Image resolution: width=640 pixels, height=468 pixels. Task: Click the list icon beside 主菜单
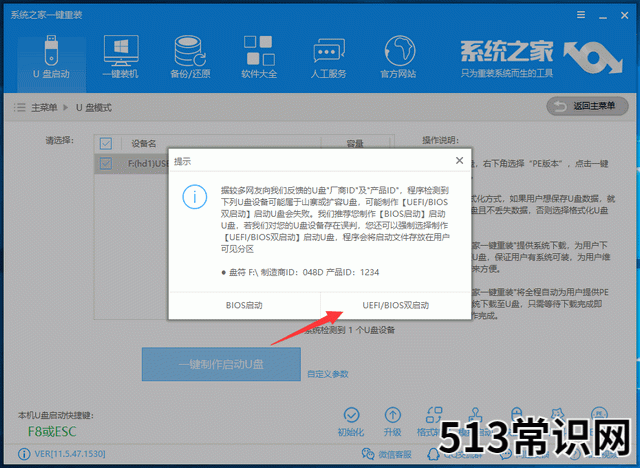point(19,107)
